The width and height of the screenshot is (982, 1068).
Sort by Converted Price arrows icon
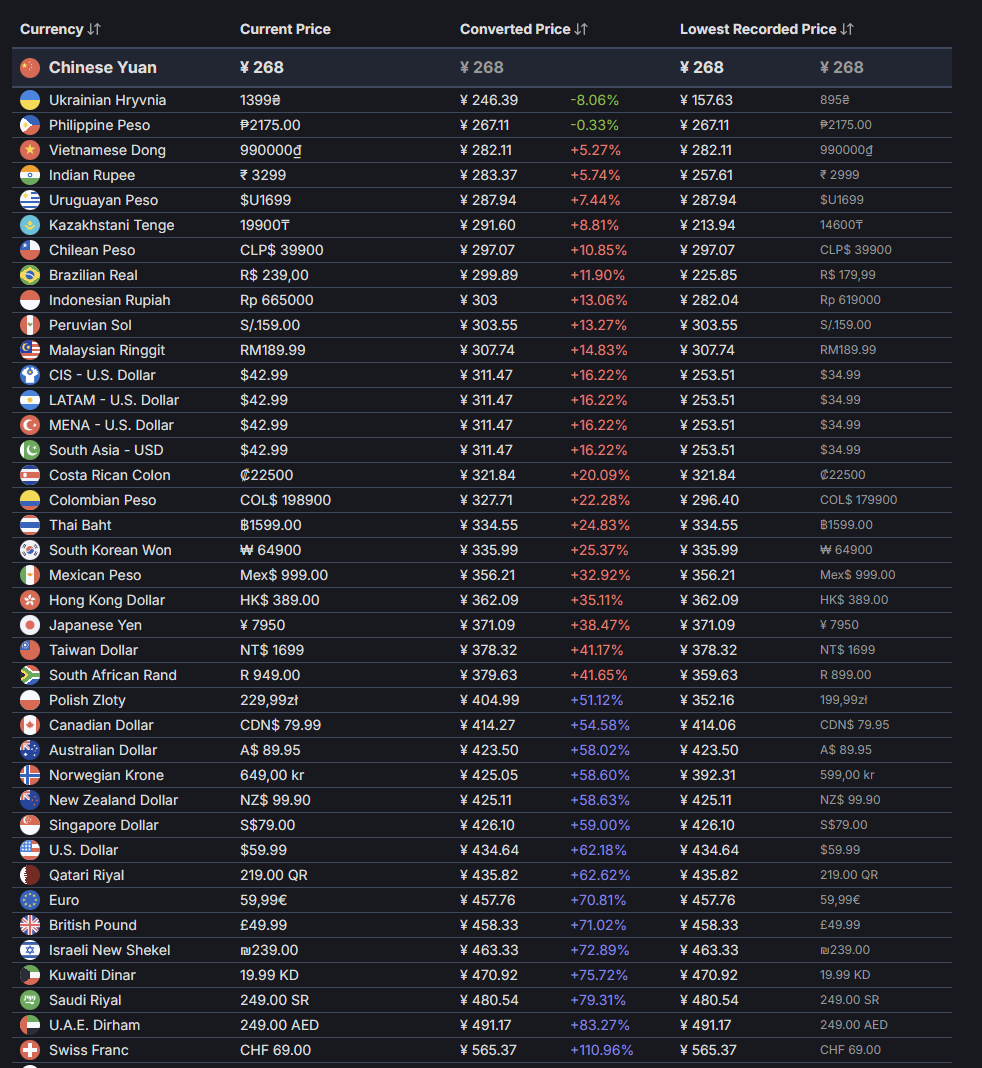point(581,29)
